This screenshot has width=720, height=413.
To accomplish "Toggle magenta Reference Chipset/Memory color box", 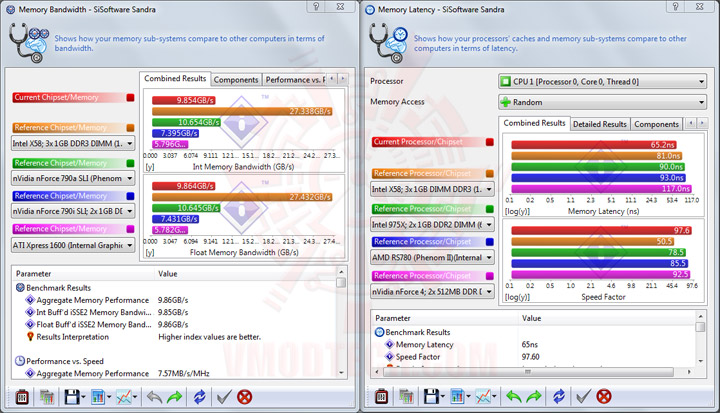I will (x=130, y=229).
